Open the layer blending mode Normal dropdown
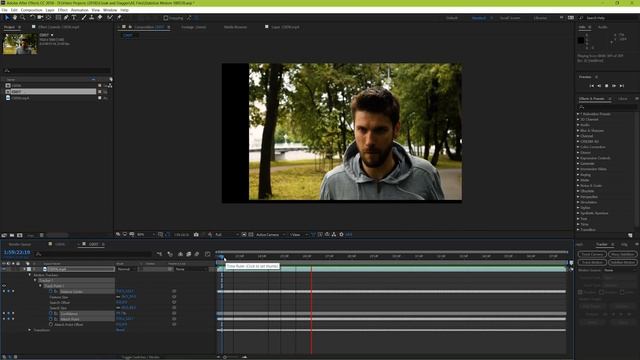 point(127,269)
